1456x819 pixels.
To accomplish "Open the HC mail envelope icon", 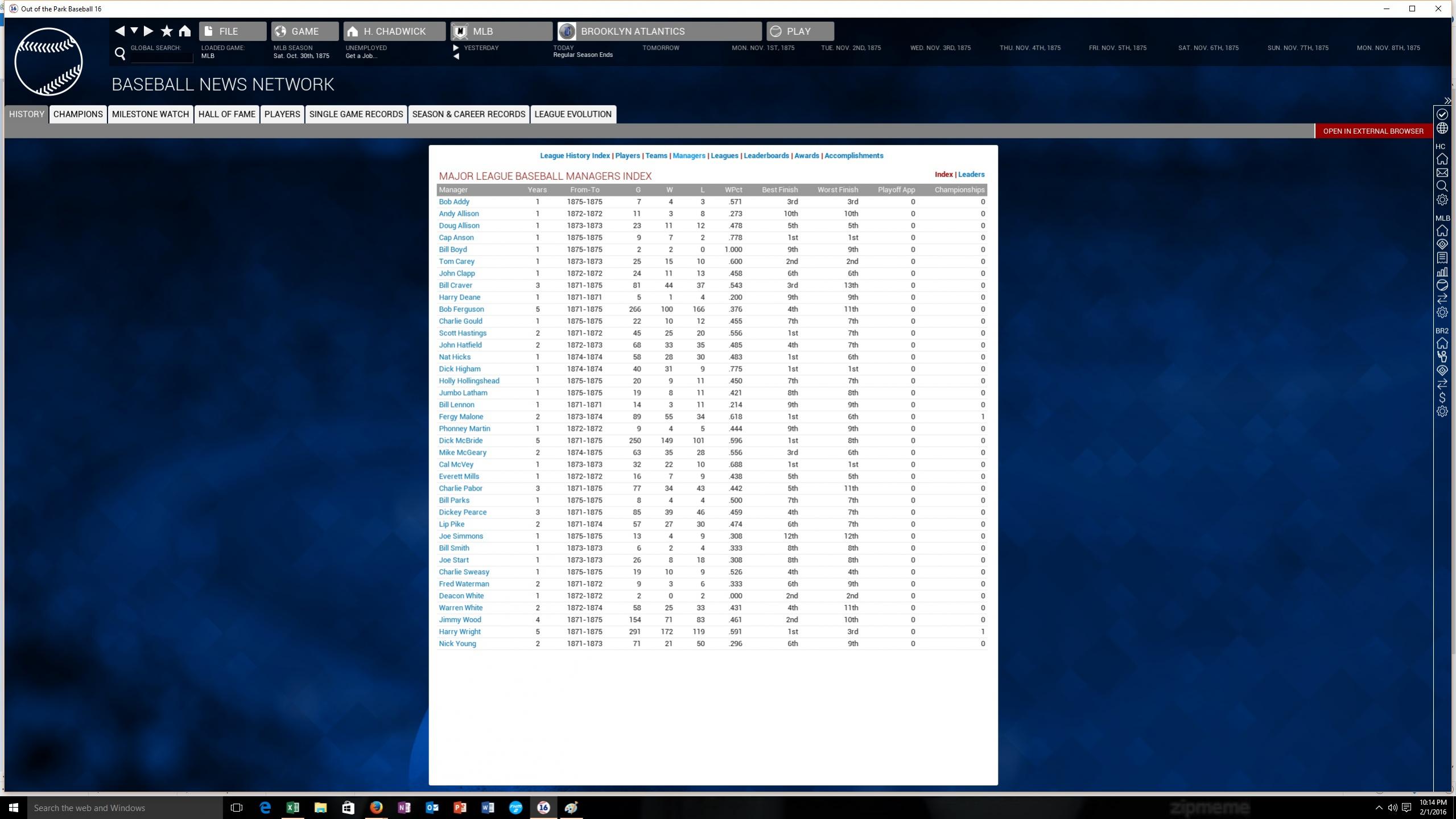I will (x=1442, y=172).
